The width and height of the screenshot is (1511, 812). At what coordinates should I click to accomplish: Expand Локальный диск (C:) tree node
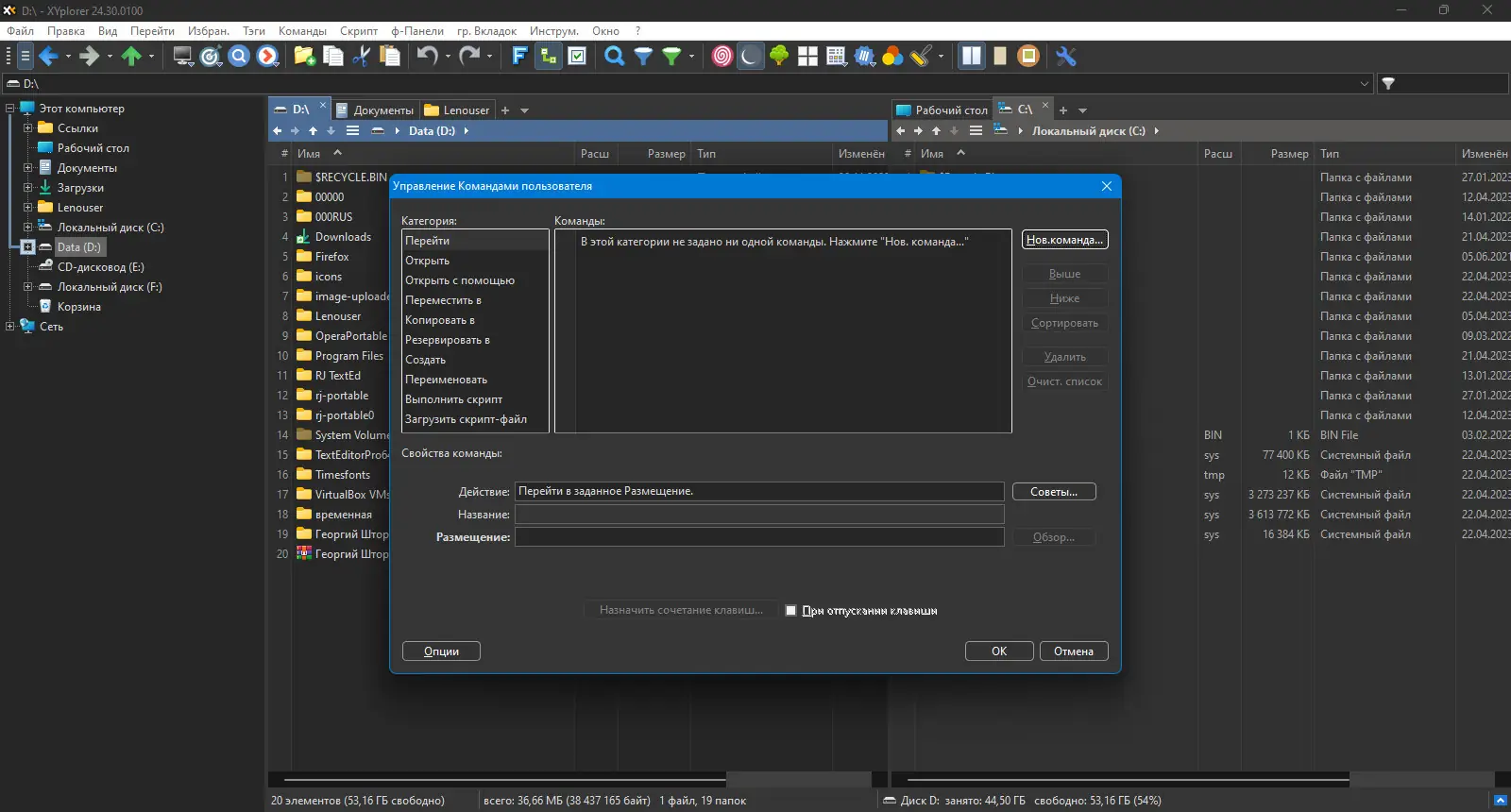click(x=27, y=228)
